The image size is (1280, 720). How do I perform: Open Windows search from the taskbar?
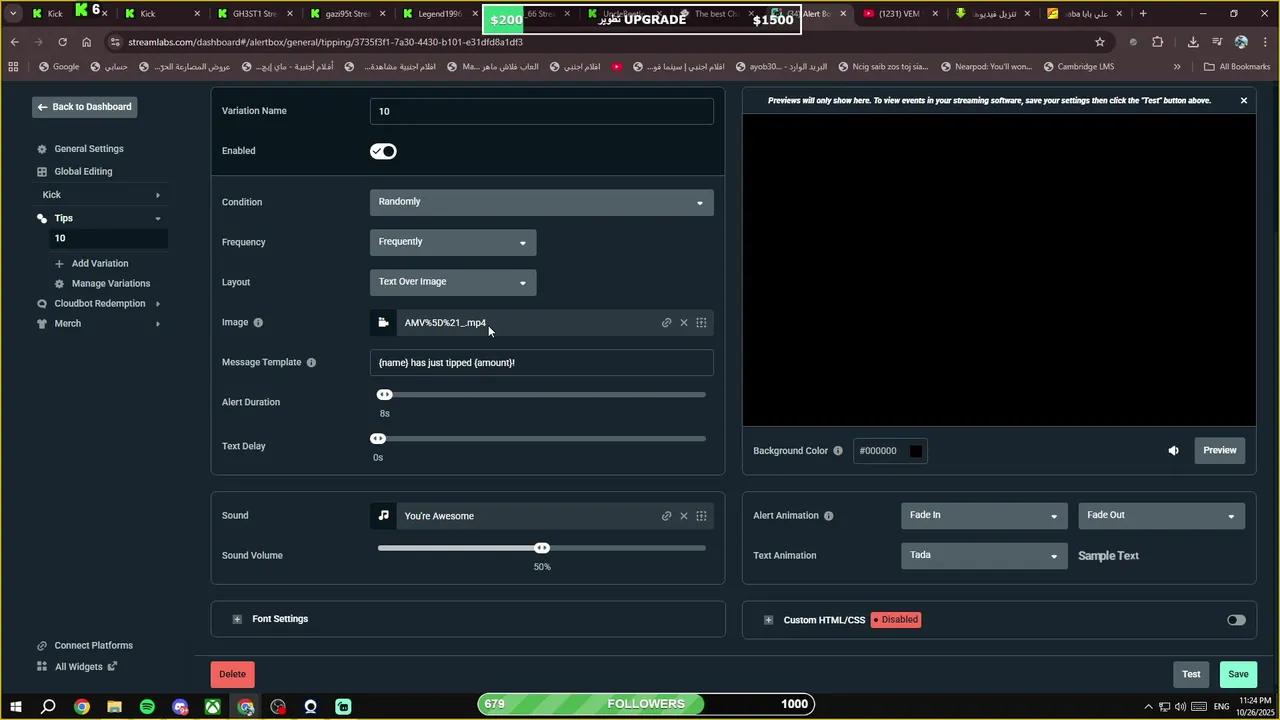(x=48, y=706)
